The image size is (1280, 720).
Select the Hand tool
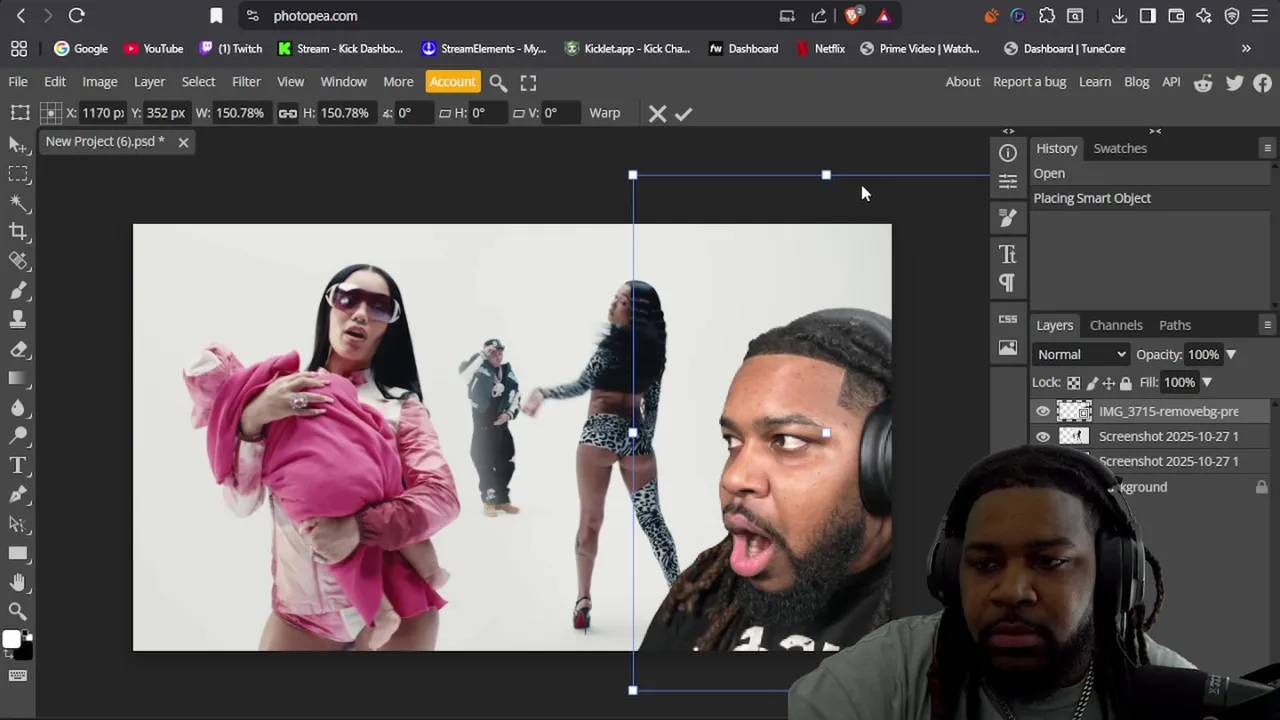[17, 582]
